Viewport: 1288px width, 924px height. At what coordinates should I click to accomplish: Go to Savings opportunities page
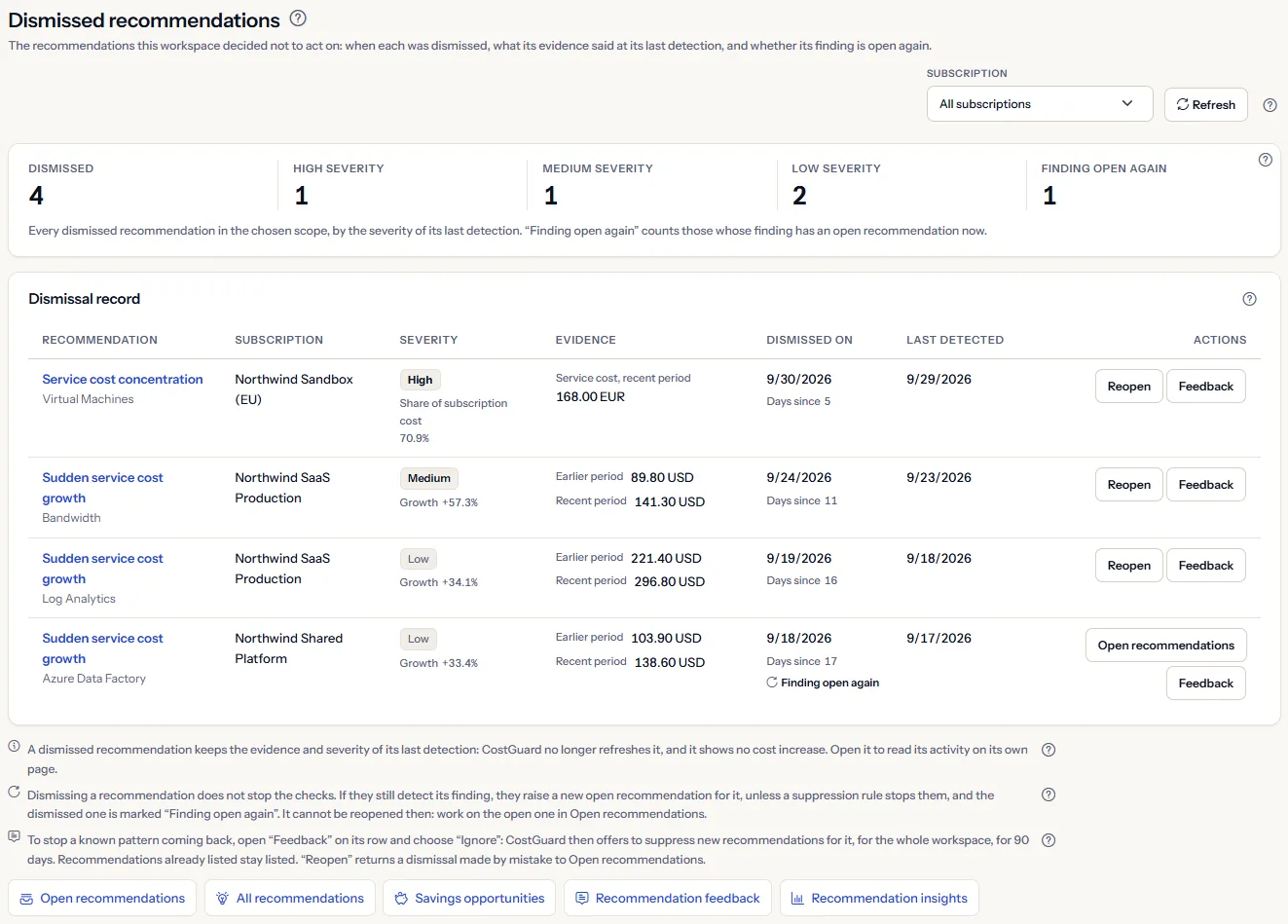tap(469, 899)
